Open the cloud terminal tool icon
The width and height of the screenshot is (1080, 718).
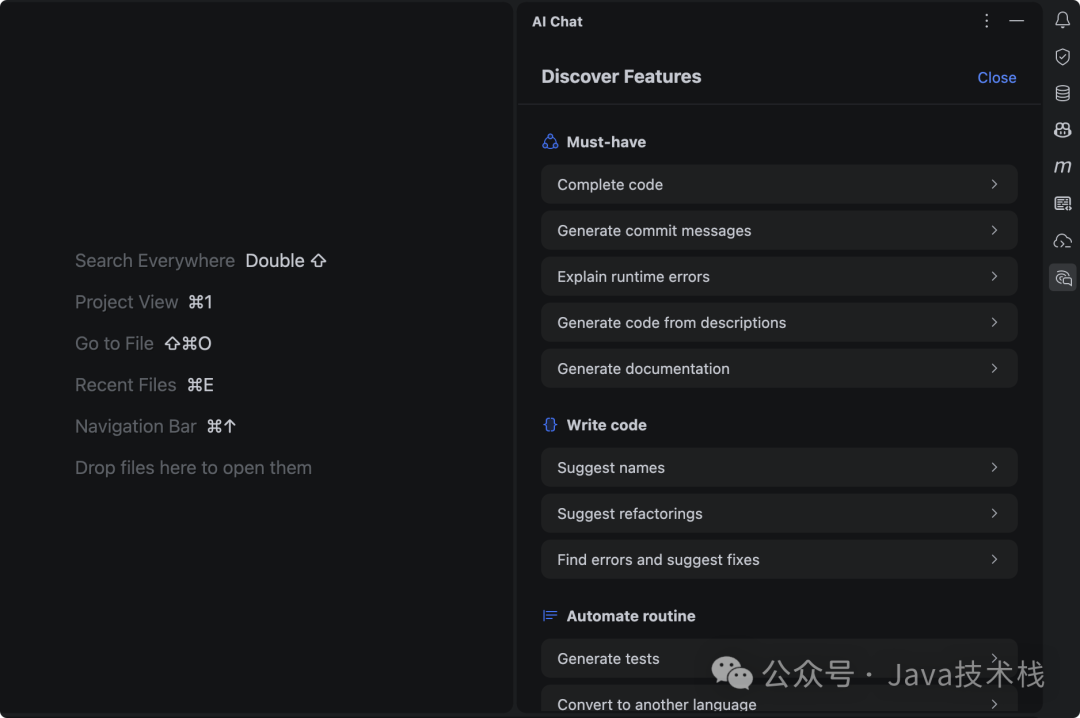tap(1062, 241)
